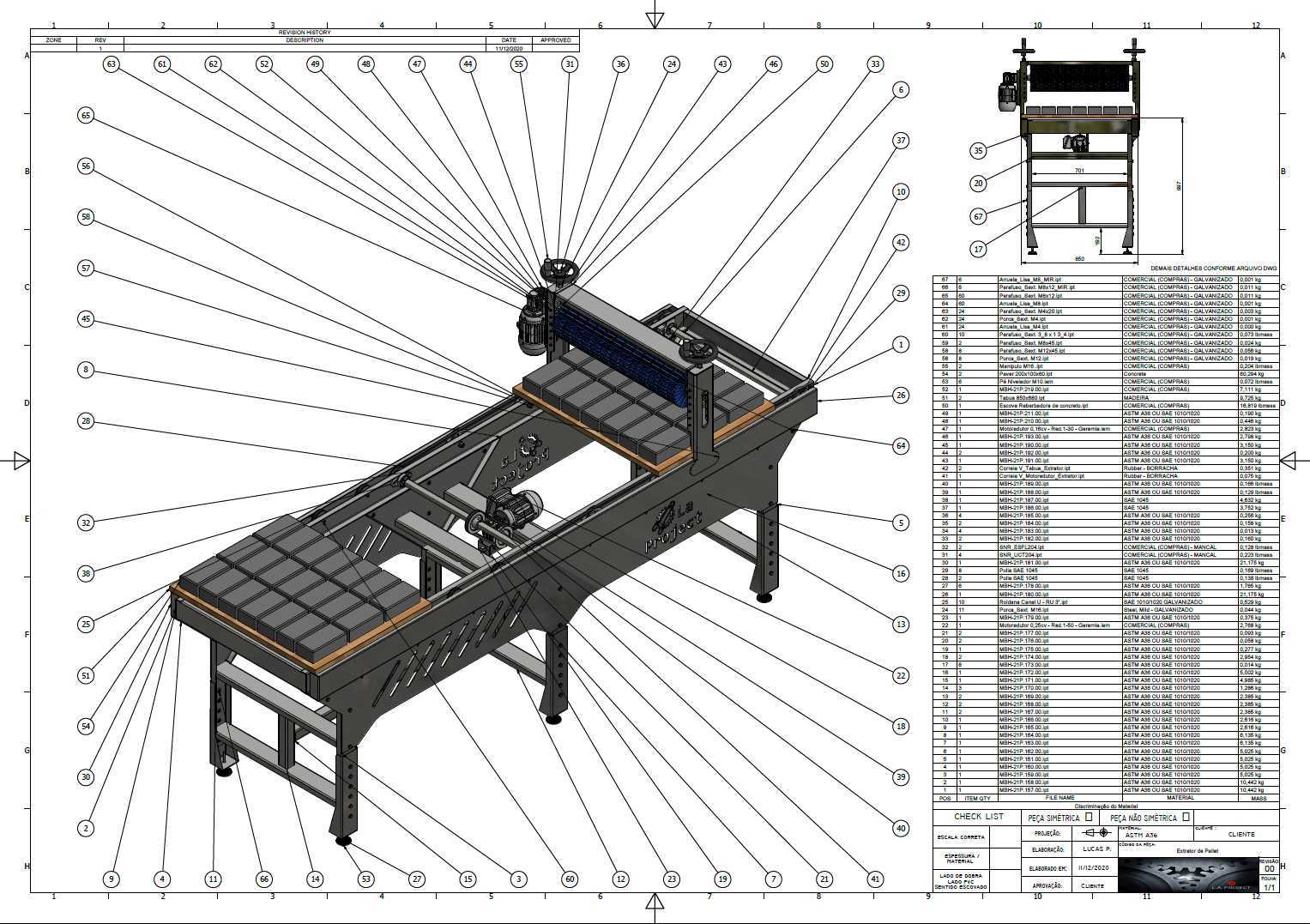Select 'Manipulo M16 .ipt' entry
1310x924 pixels.
(1021, 366)
